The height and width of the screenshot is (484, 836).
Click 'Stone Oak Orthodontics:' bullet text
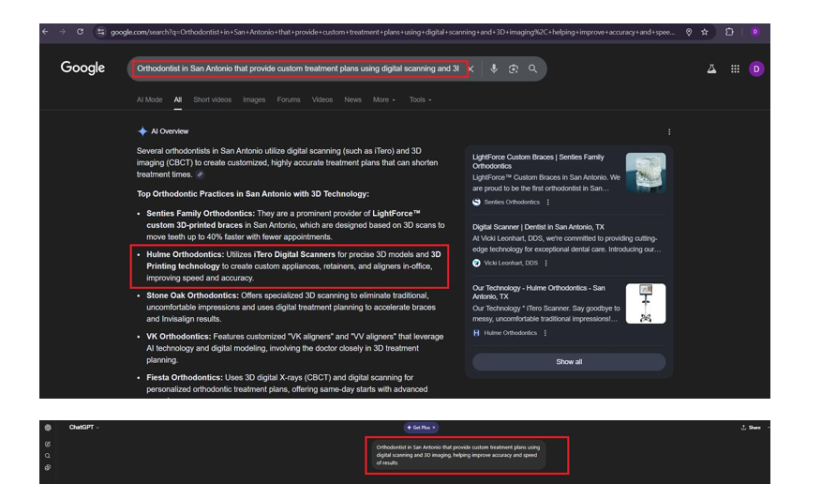pos(192,295)
